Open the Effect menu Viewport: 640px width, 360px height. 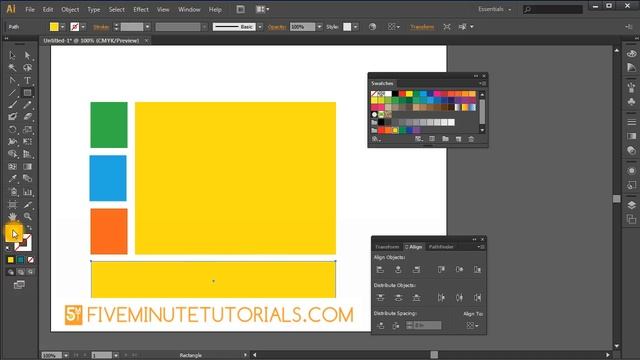(141, 9)
